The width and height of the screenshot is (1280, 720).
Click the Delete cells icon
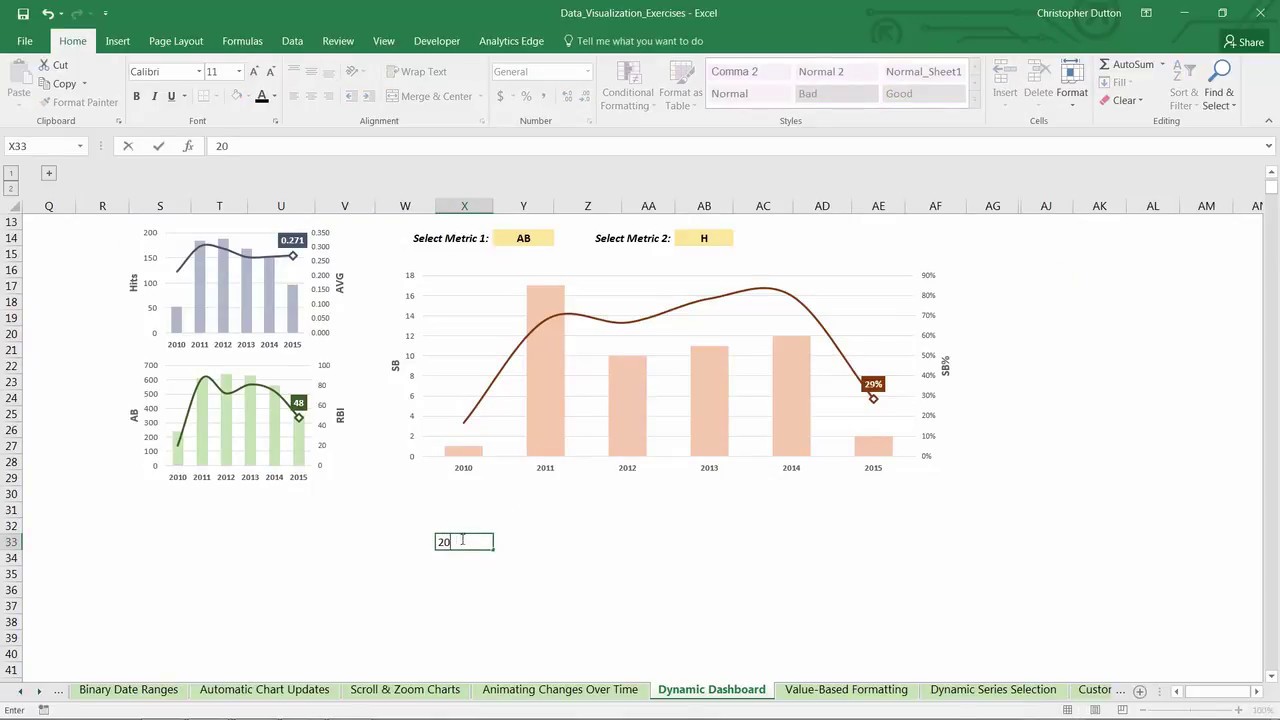pos(1038,80)
